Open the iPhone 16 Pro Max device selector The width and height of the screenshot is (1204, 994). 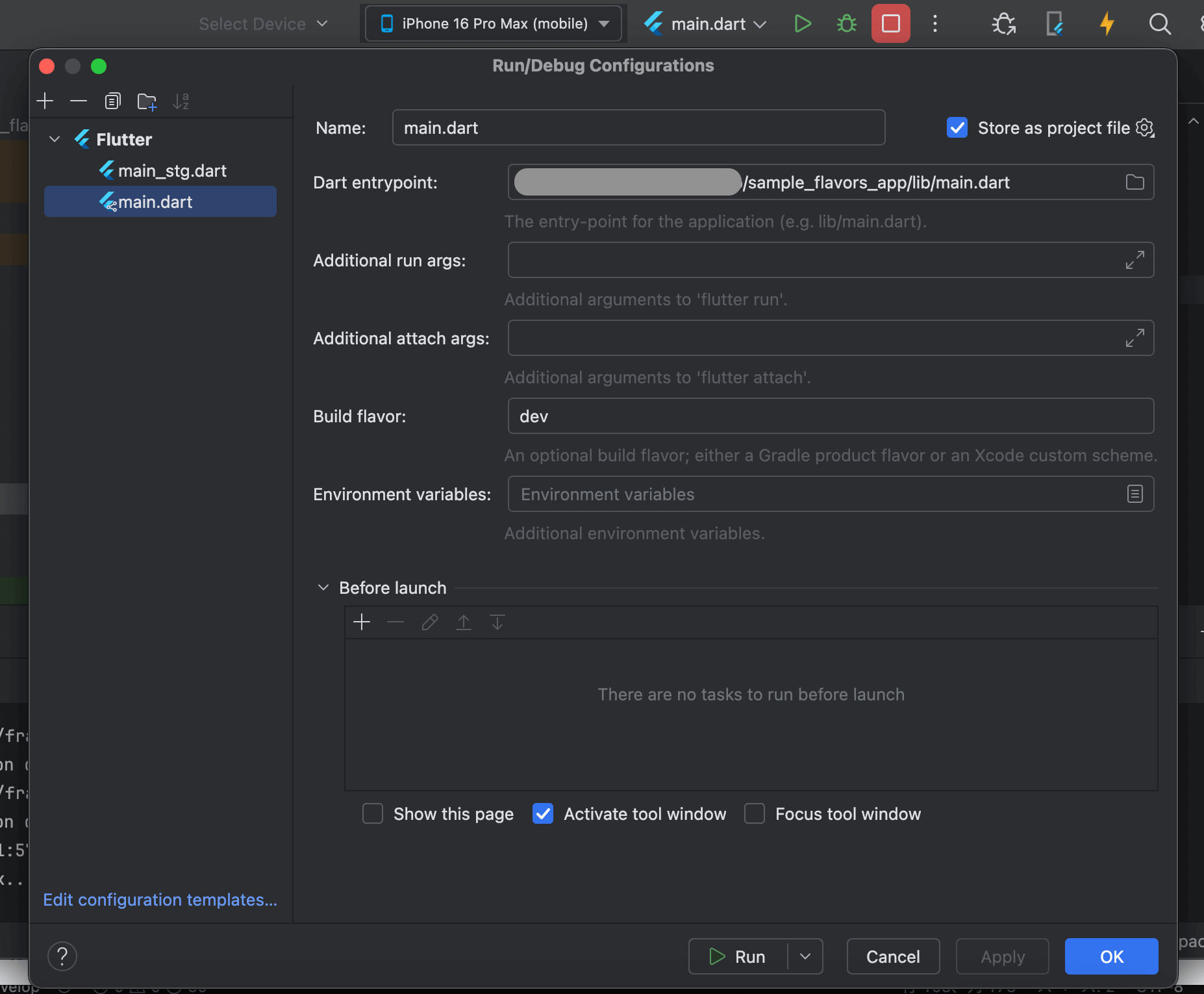point(494,24)
